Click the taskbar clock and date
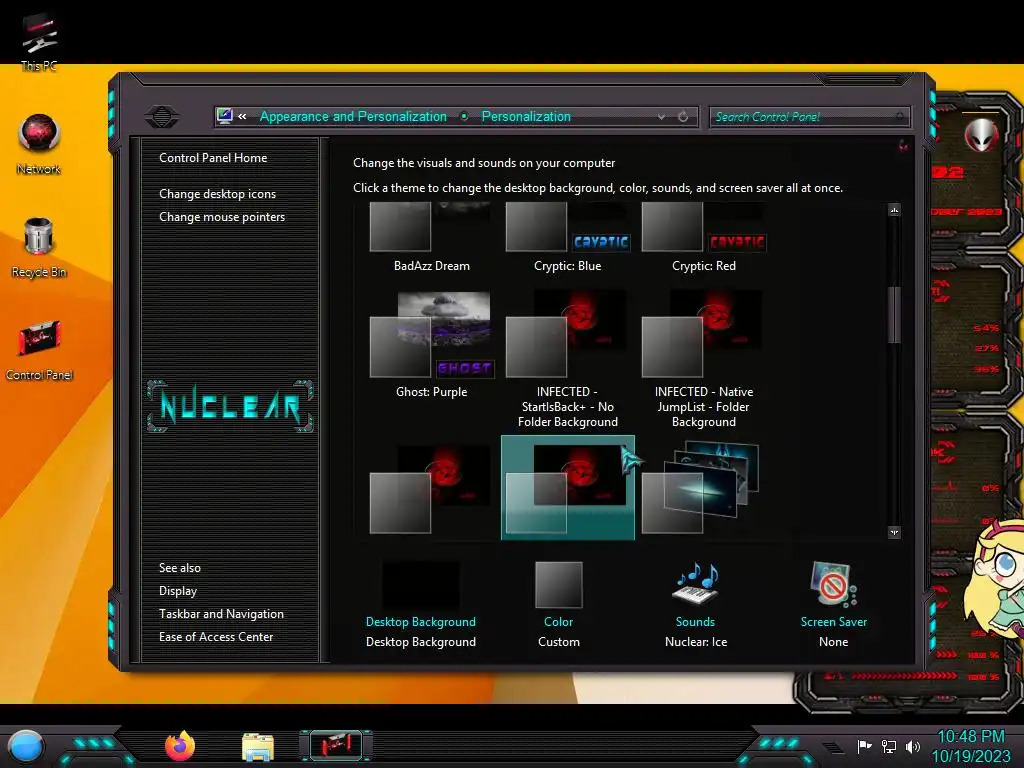 coord(971,746)
